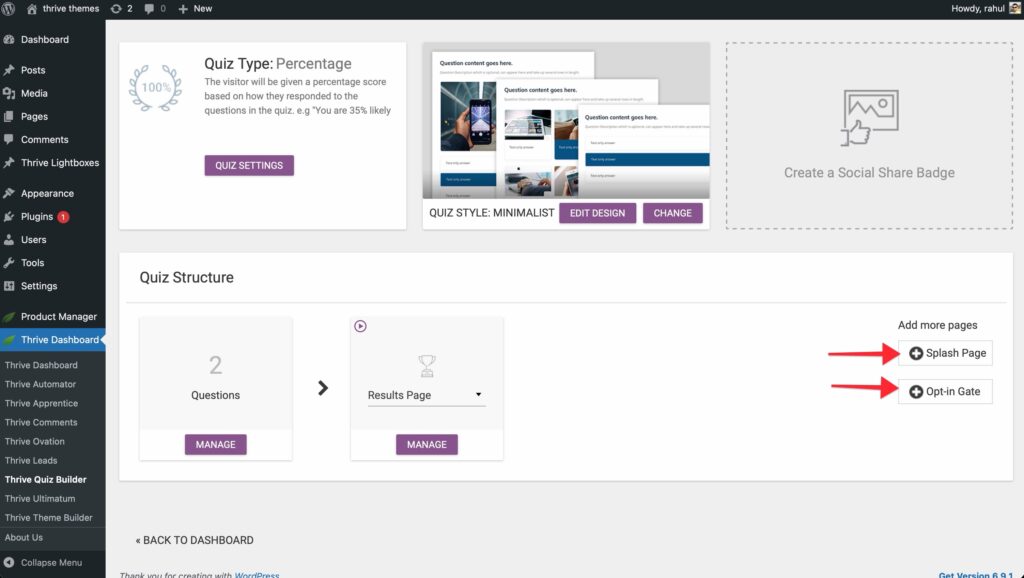Select Thrive Quiz Builder submenu item
The height and width of the screenshot is (578, 1024).
pos(45,480)
